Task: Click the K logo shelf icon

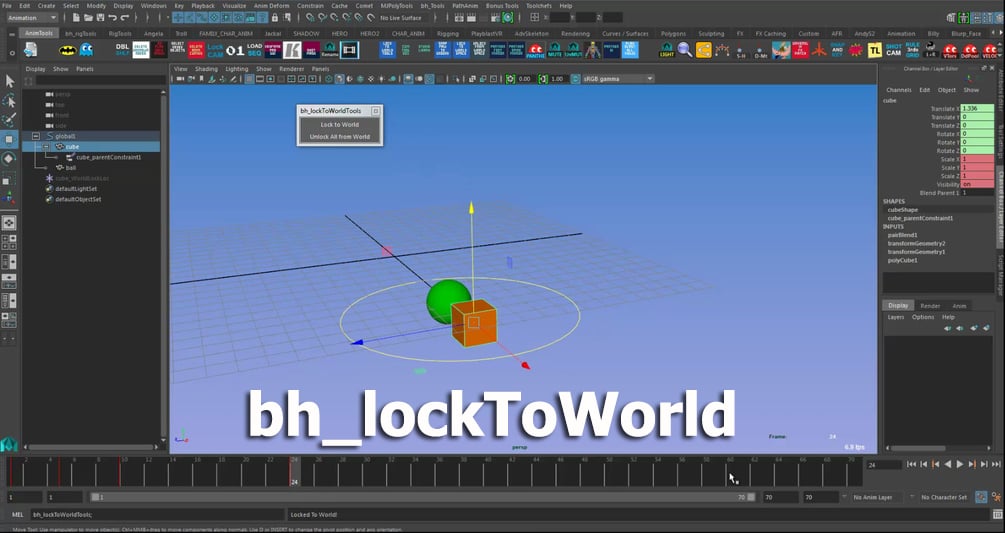Action: pyautogui.click(x=292, y=50)
